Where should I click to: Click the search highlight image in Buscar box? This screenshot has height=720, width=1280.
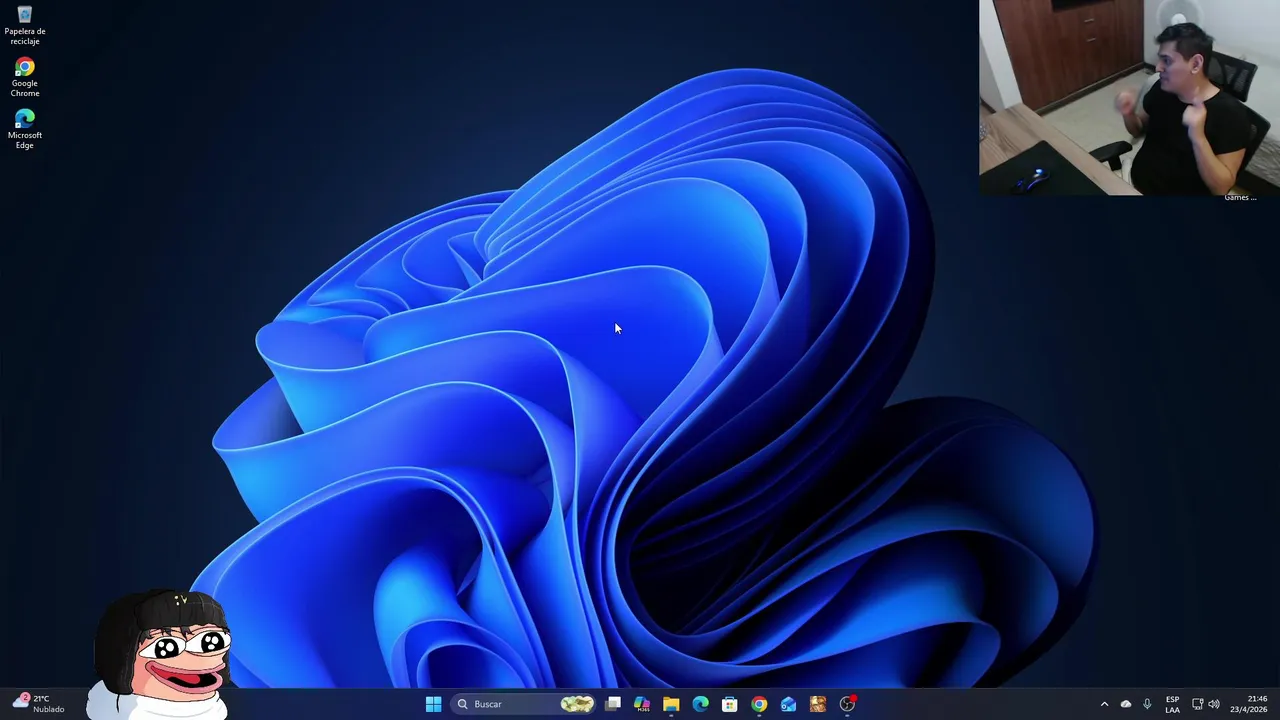click(x=577, y=704)
